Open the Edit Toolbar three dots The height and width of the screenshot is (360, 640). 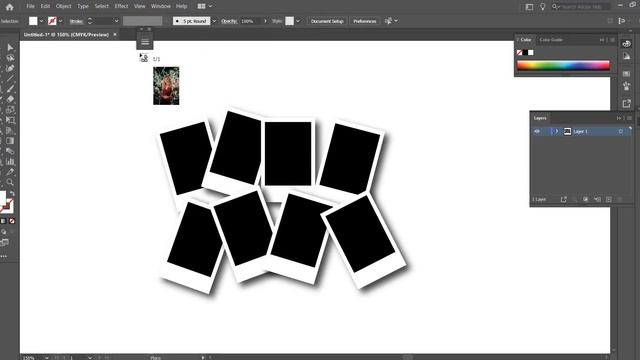[4, 256]
